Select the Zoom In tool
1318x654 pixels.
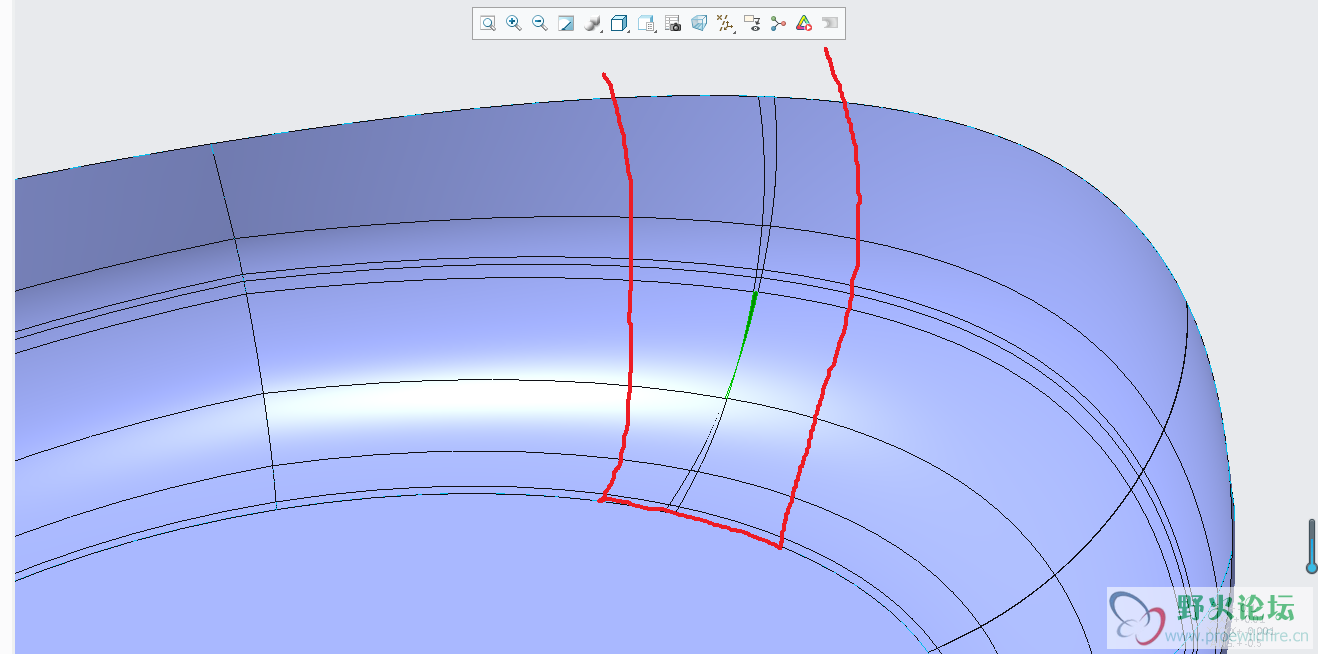513,23
